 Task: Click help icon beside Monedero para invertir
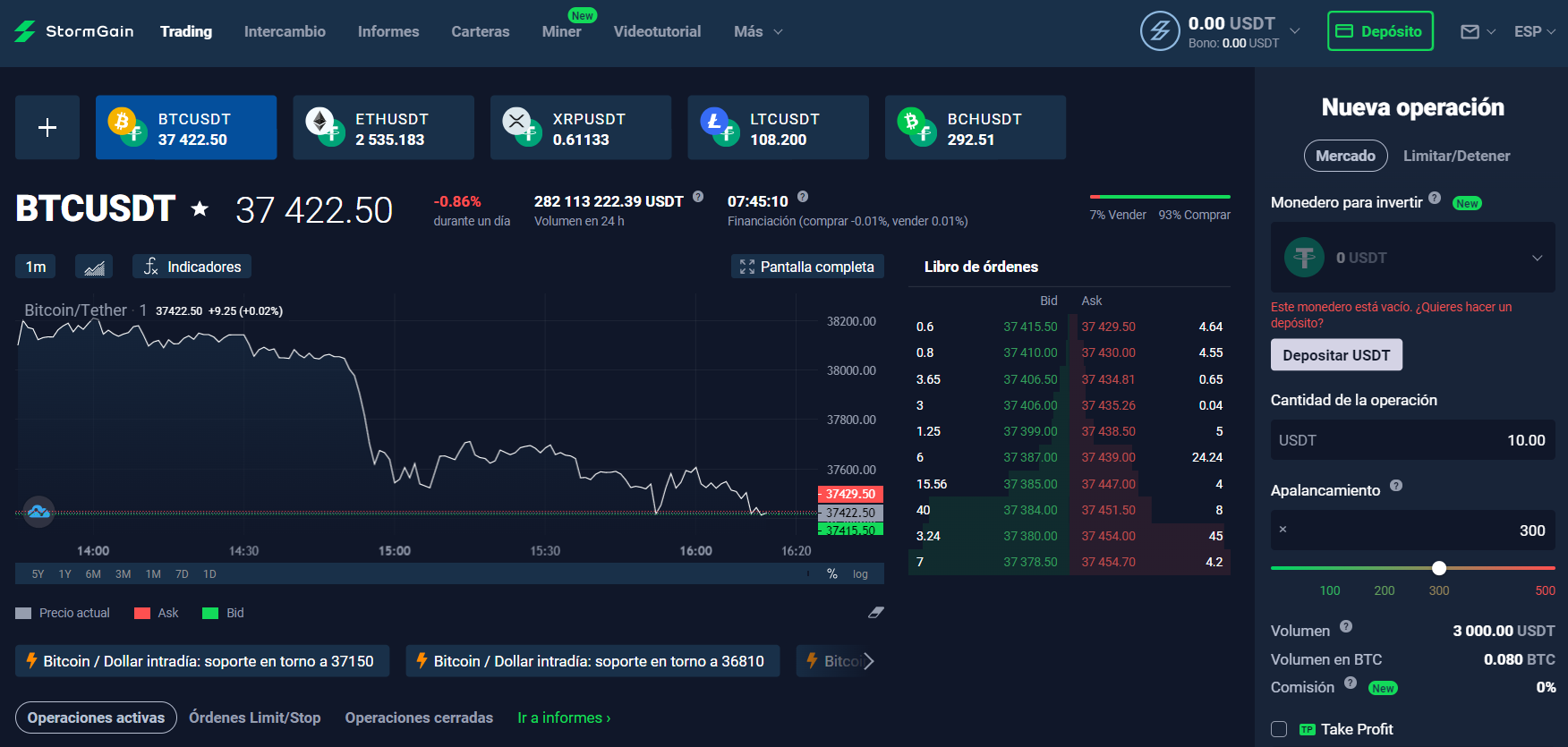point(1435,198)
